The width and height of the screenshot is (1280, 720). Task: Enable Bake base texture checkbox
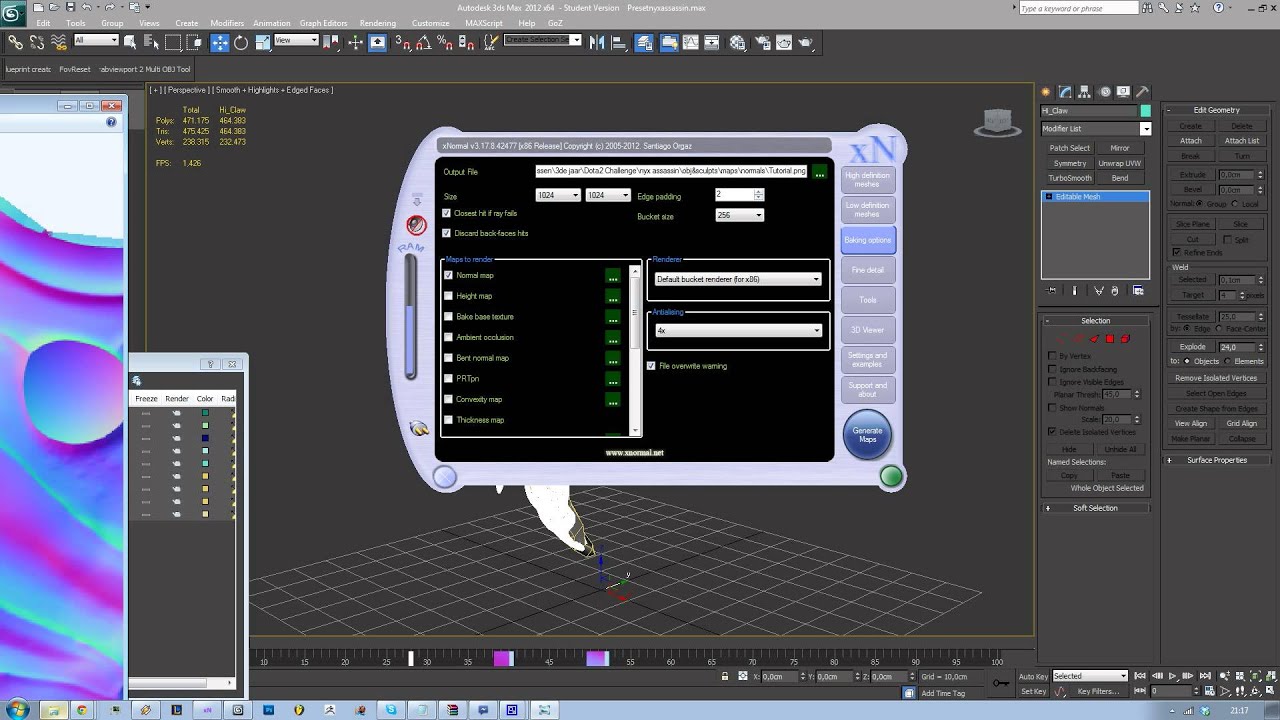[448, 317]
